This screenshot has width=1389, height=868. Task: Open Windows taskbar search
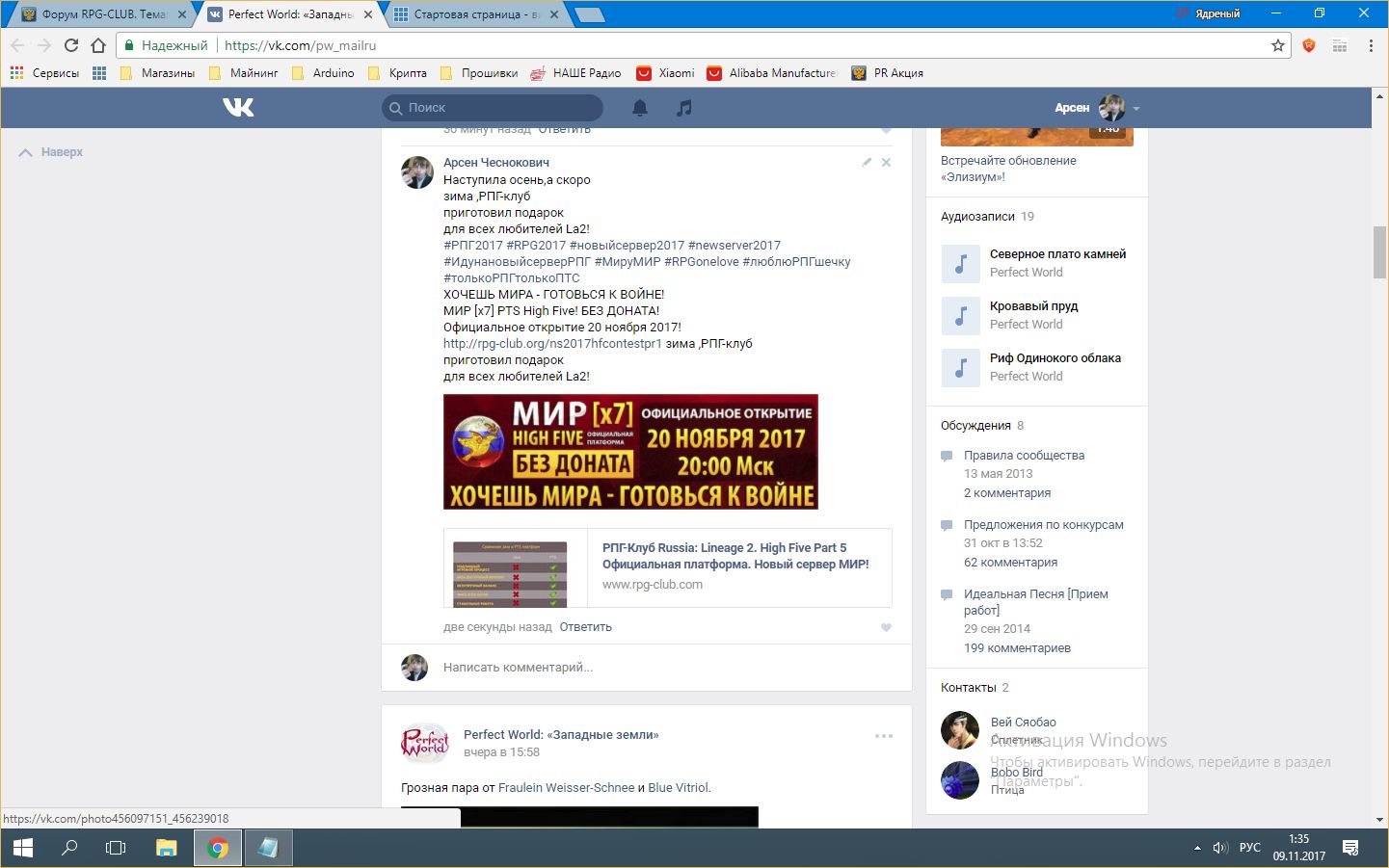[x=69, y=848]
